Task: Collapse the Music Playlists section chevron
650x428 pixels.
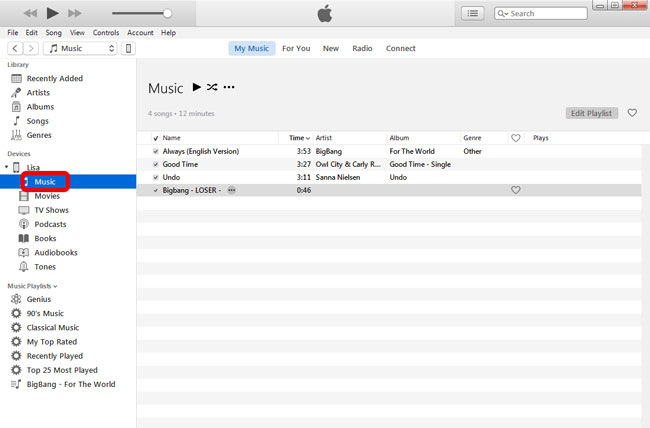Action: tap(55, 286)
